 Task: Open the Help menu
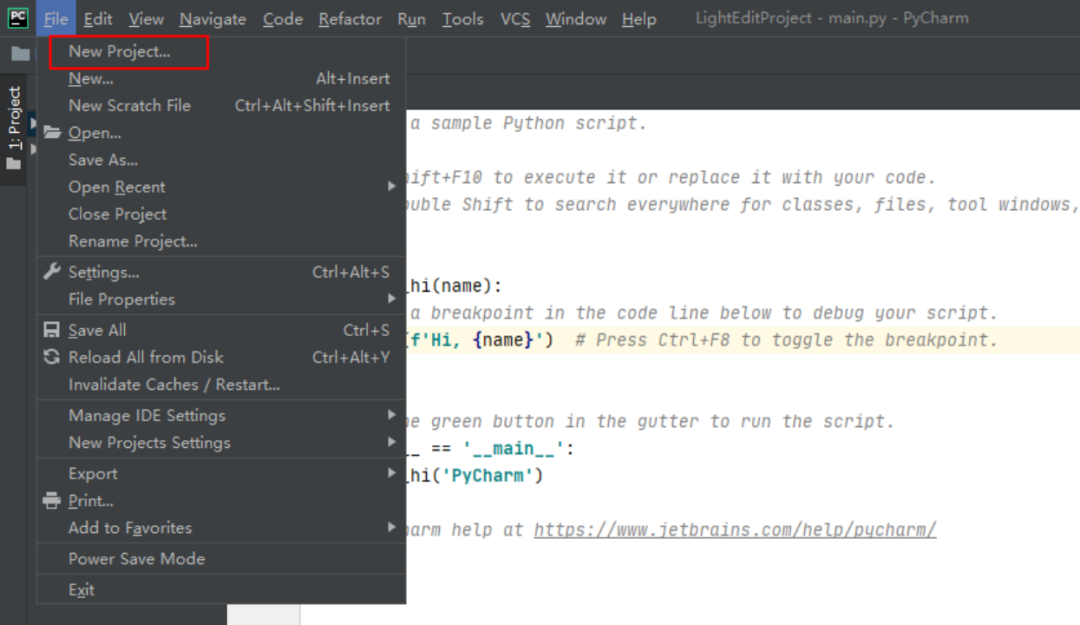(x=638, y=19)
